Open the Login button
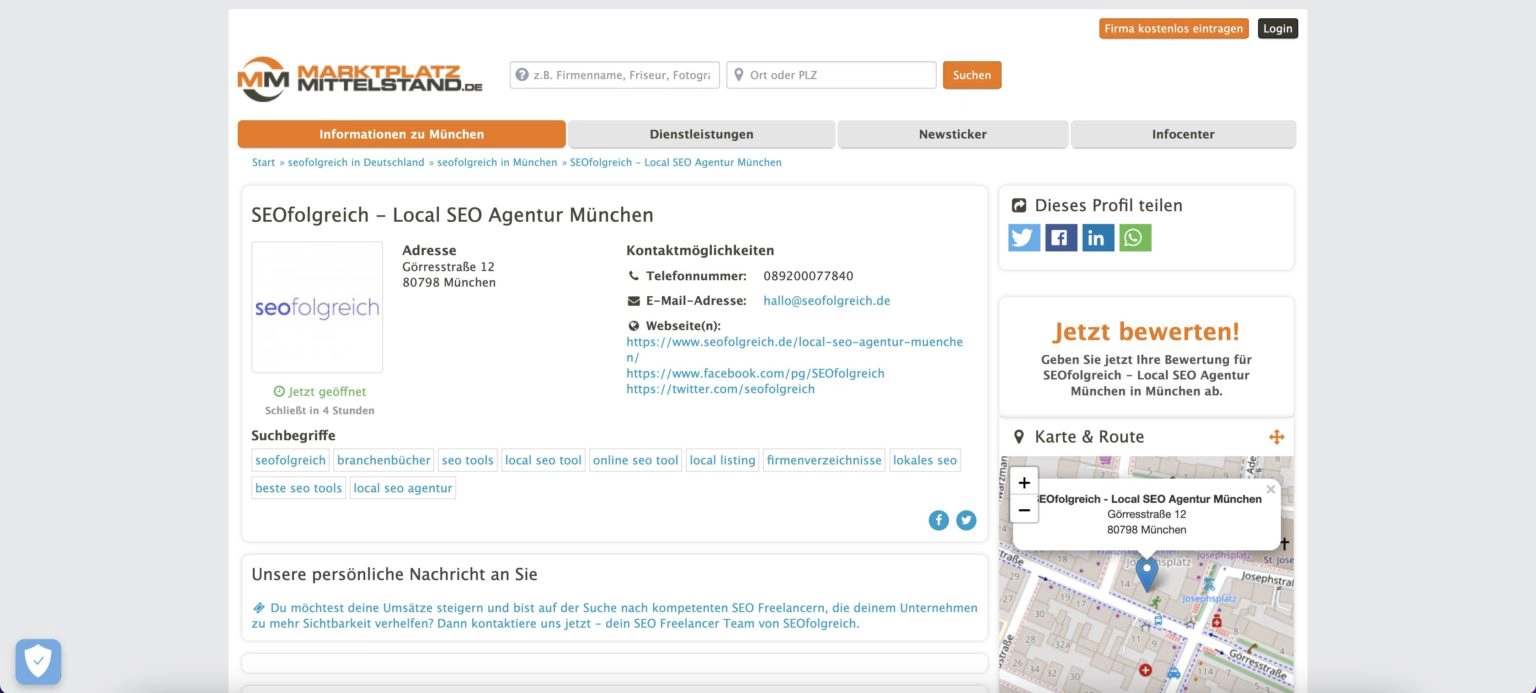Image resolution: width=1536 pixels, height=693 pixels. click(1278, 29)
